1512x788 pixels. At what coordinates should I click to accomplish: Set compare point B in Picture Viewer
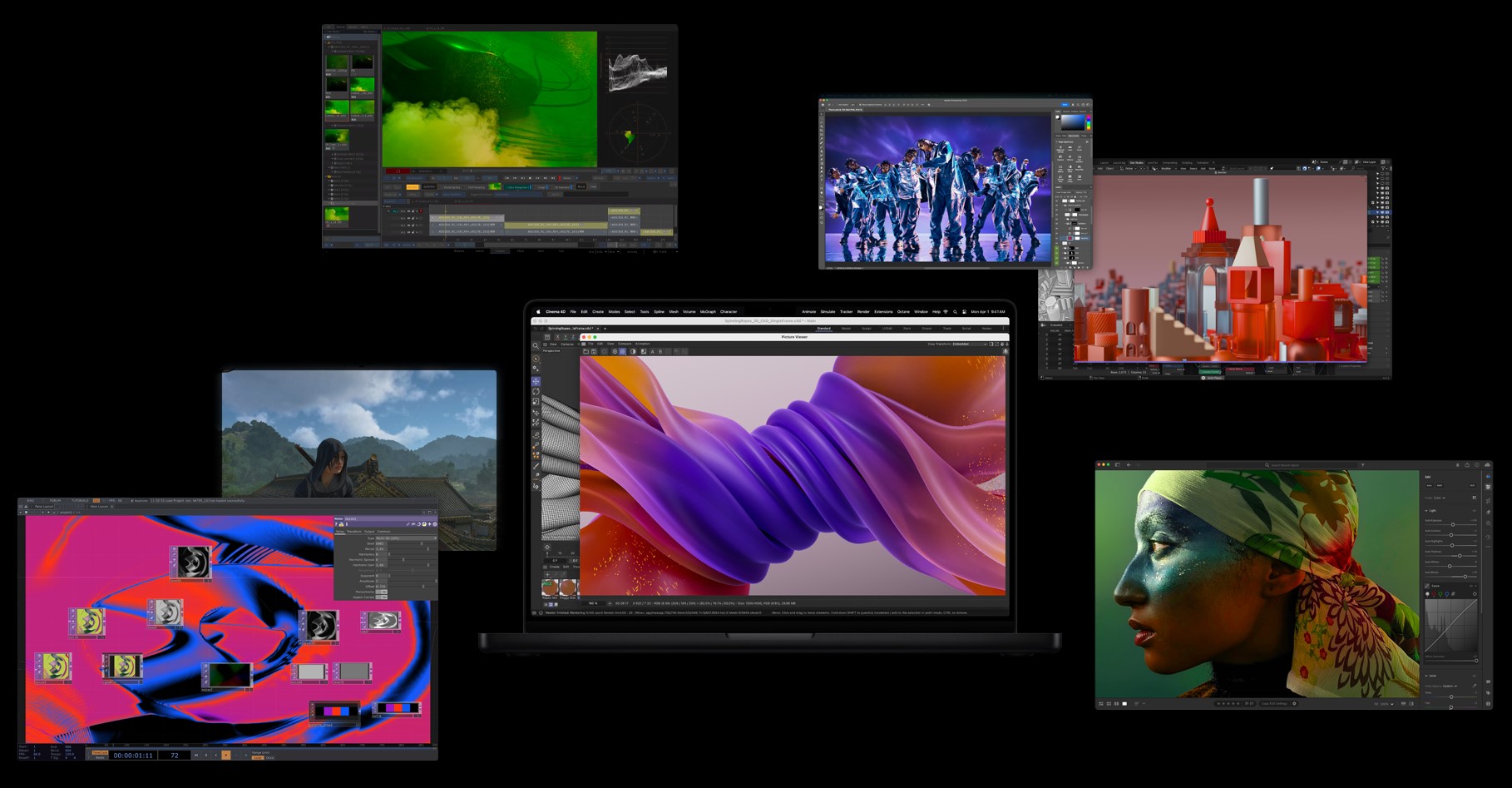coord(660,351)
